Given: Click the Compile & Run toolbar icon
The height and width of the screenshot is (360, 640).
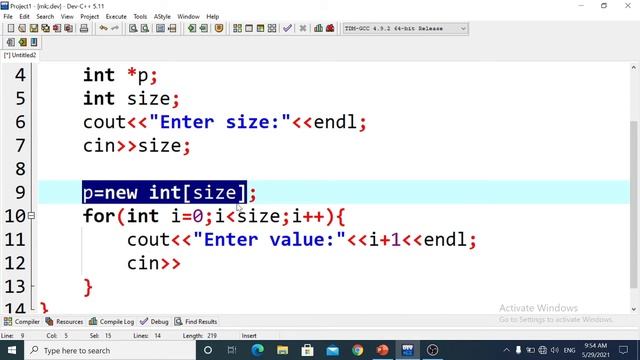Looking at the screenshot, I should coord(260,28).
